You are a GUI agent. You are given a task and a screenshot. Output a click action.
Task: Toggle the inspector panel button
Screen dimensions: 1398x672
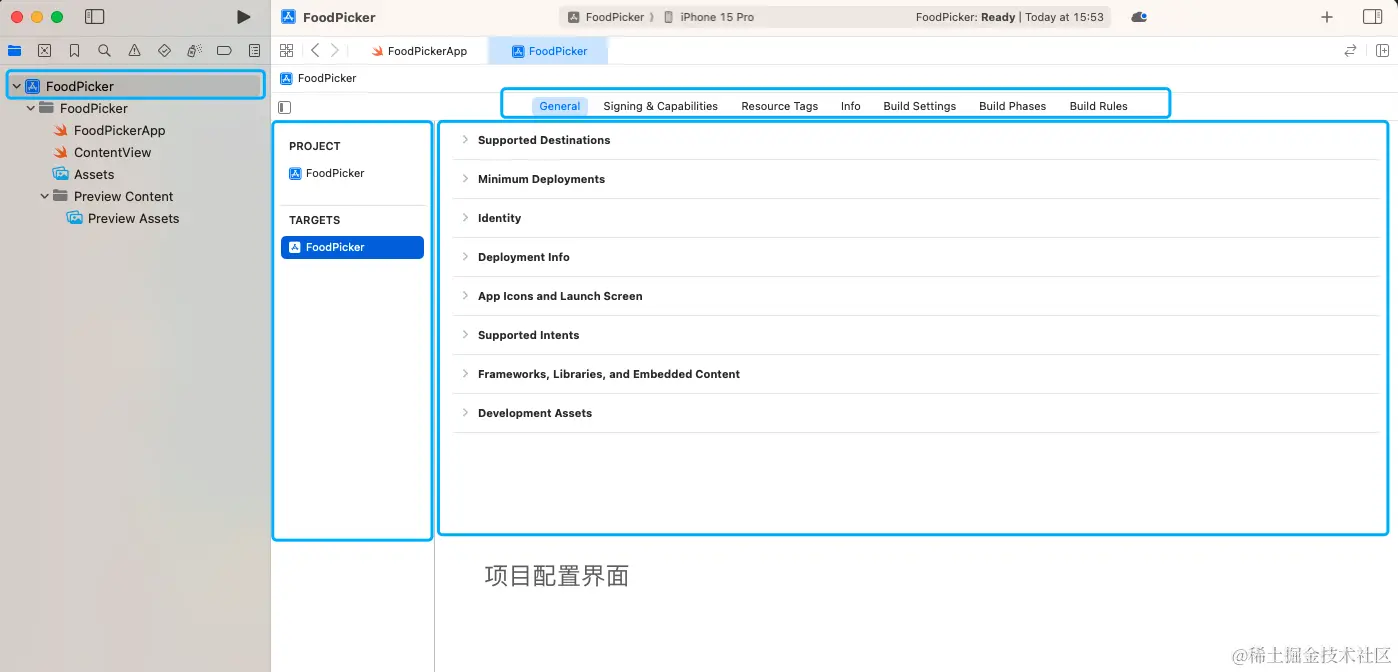(x=1372, y=17)
